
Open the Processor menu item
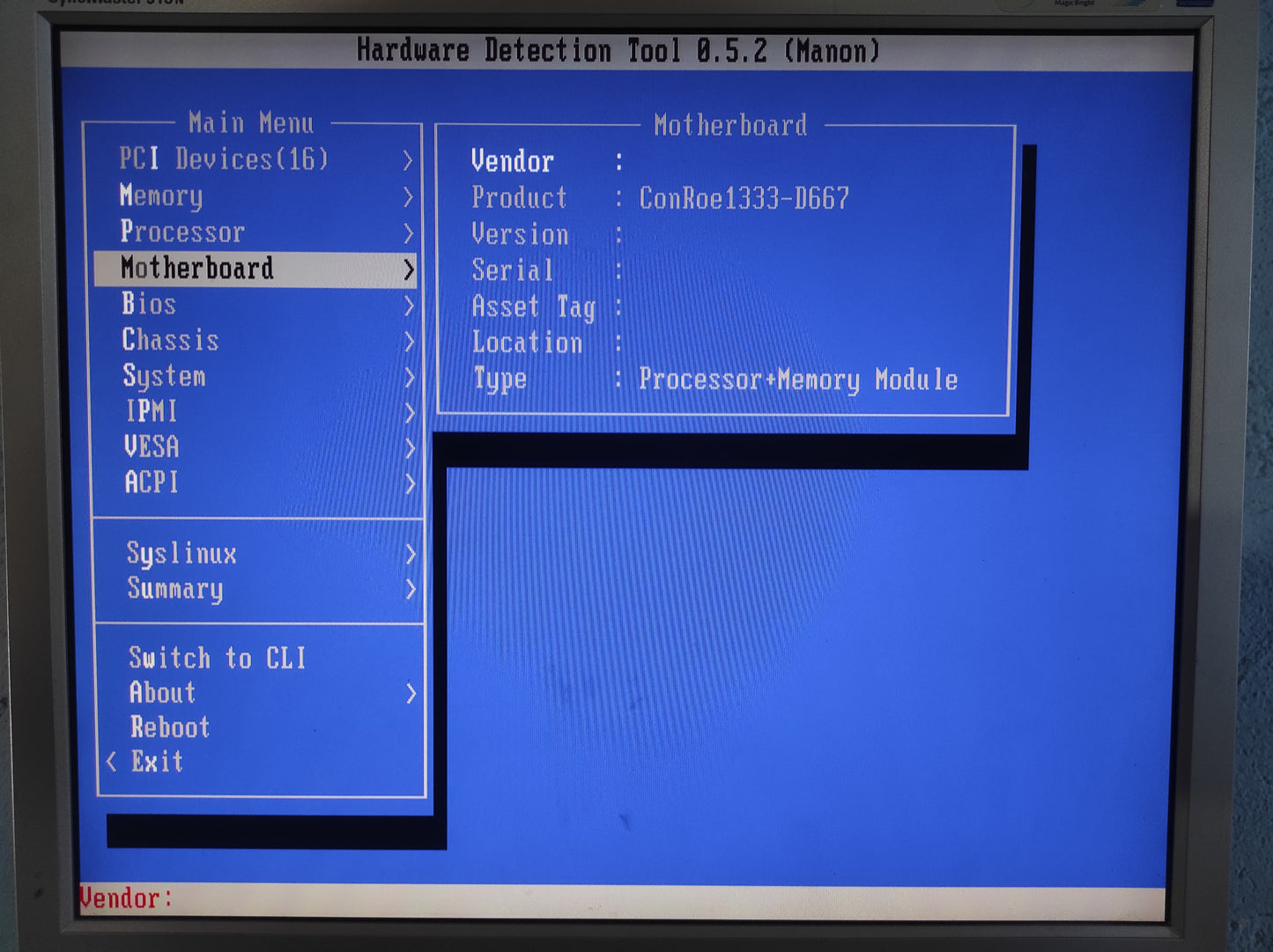coord(182,232)
